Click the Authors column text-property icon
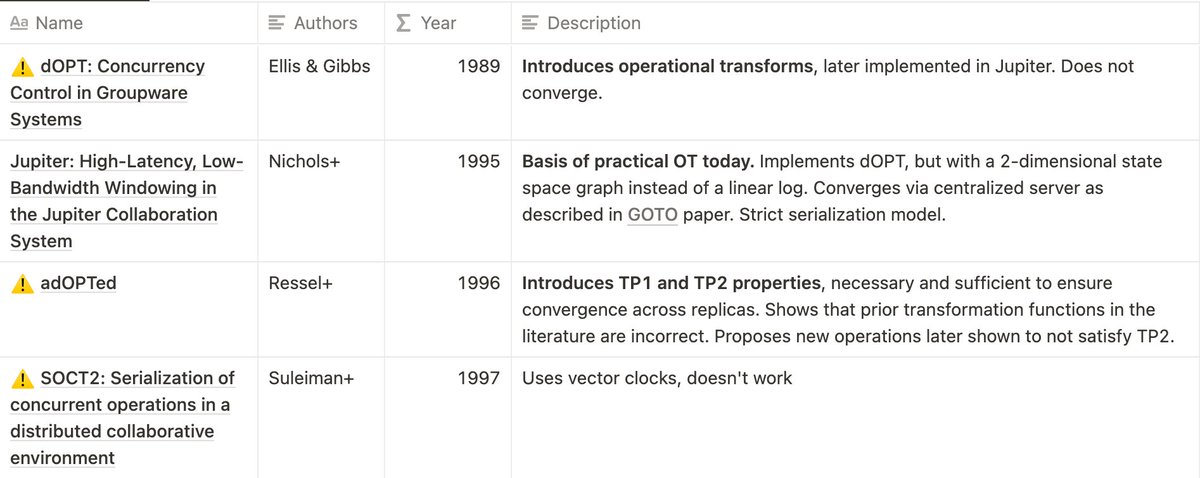 [x=277, y=22]
